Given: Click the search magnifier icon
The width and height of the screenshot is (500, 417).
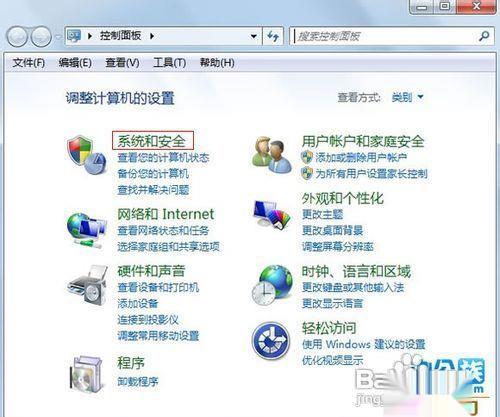Looking at the screenshot, I should pos(484,36).
